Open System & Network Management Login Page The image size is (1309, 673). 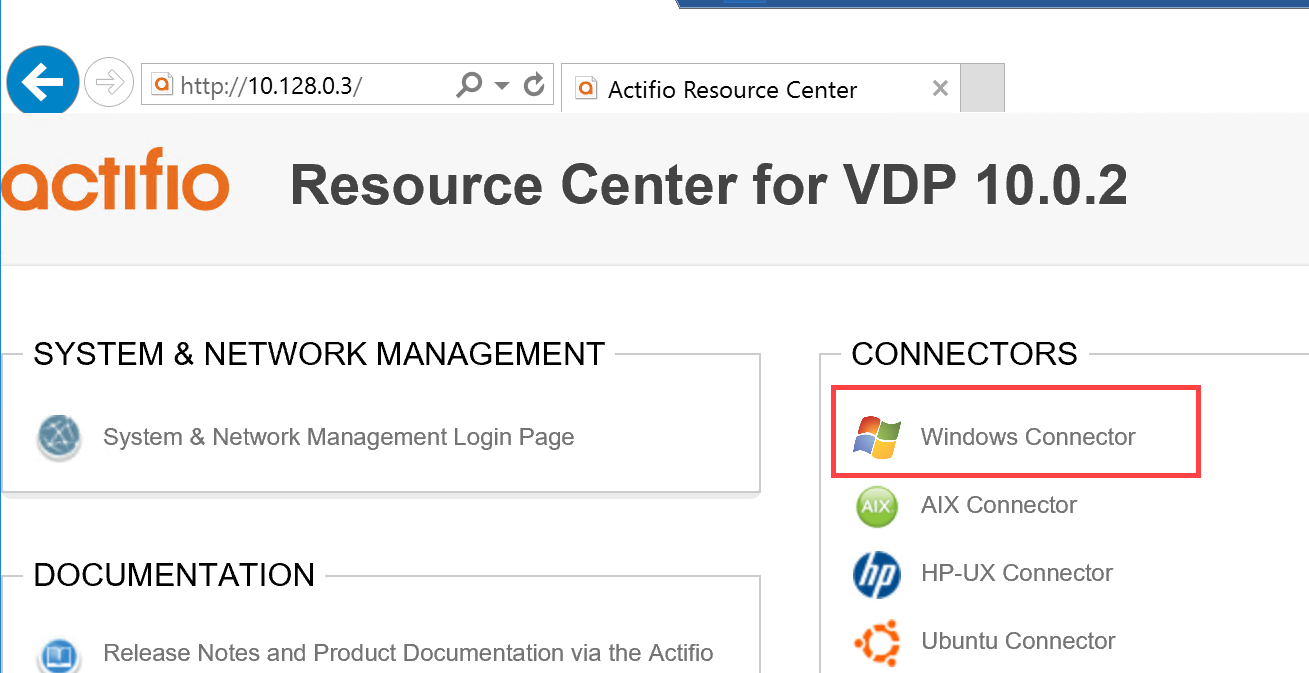(338, 437)
